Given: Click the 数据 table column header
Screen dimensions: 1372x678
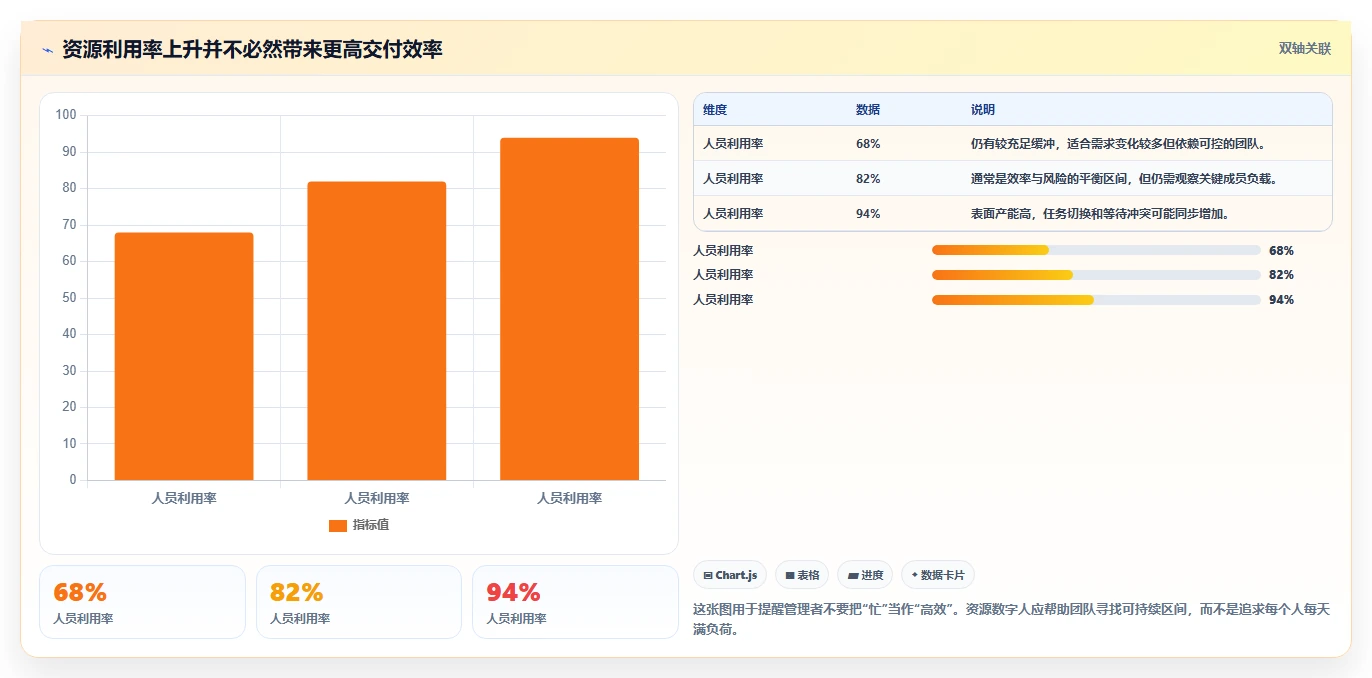Looking at the screenshot, I should click(x=868, y=110).
